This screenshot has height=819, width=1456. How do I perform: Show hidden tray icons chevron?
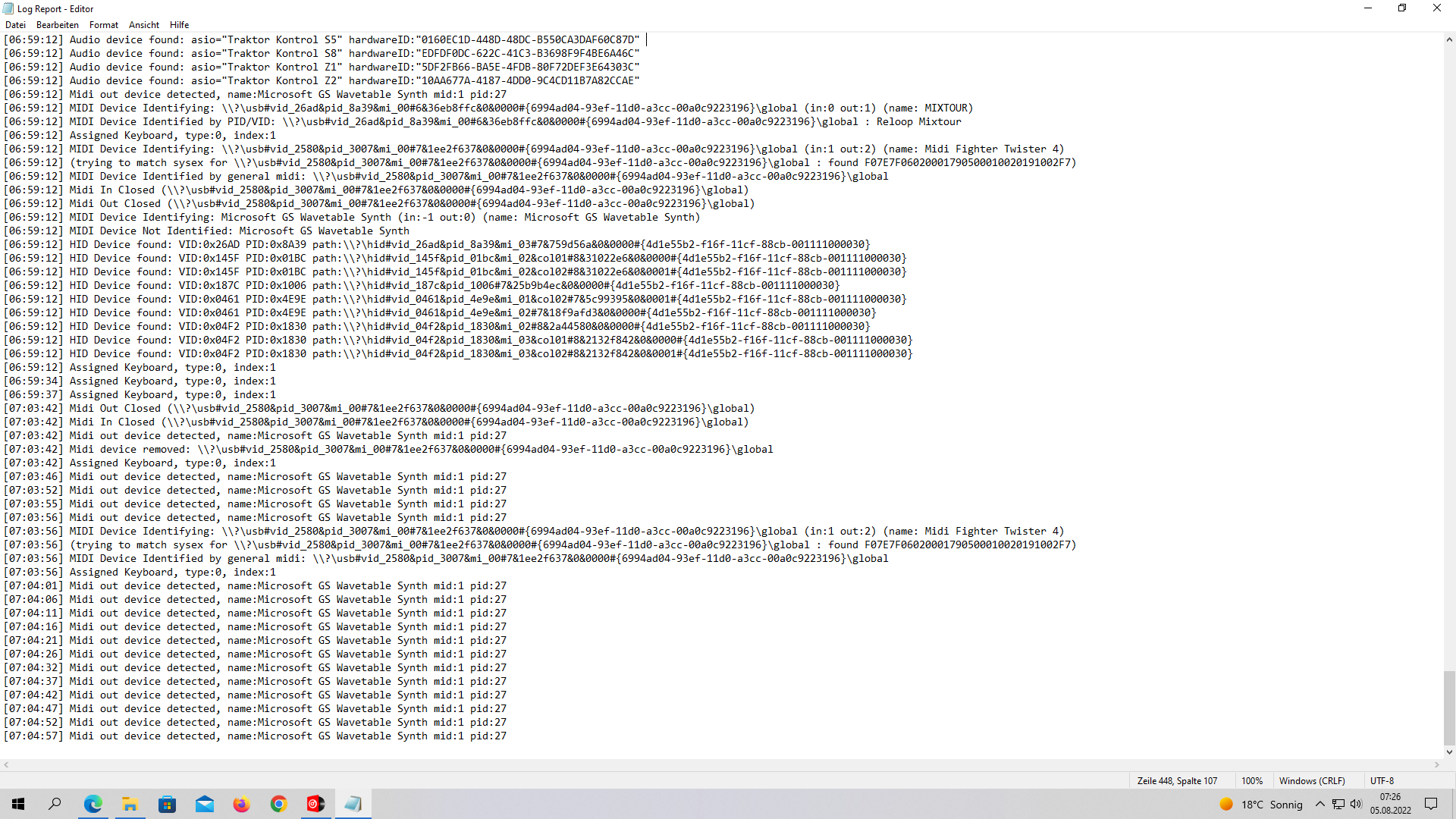(x=1320, y=804)
